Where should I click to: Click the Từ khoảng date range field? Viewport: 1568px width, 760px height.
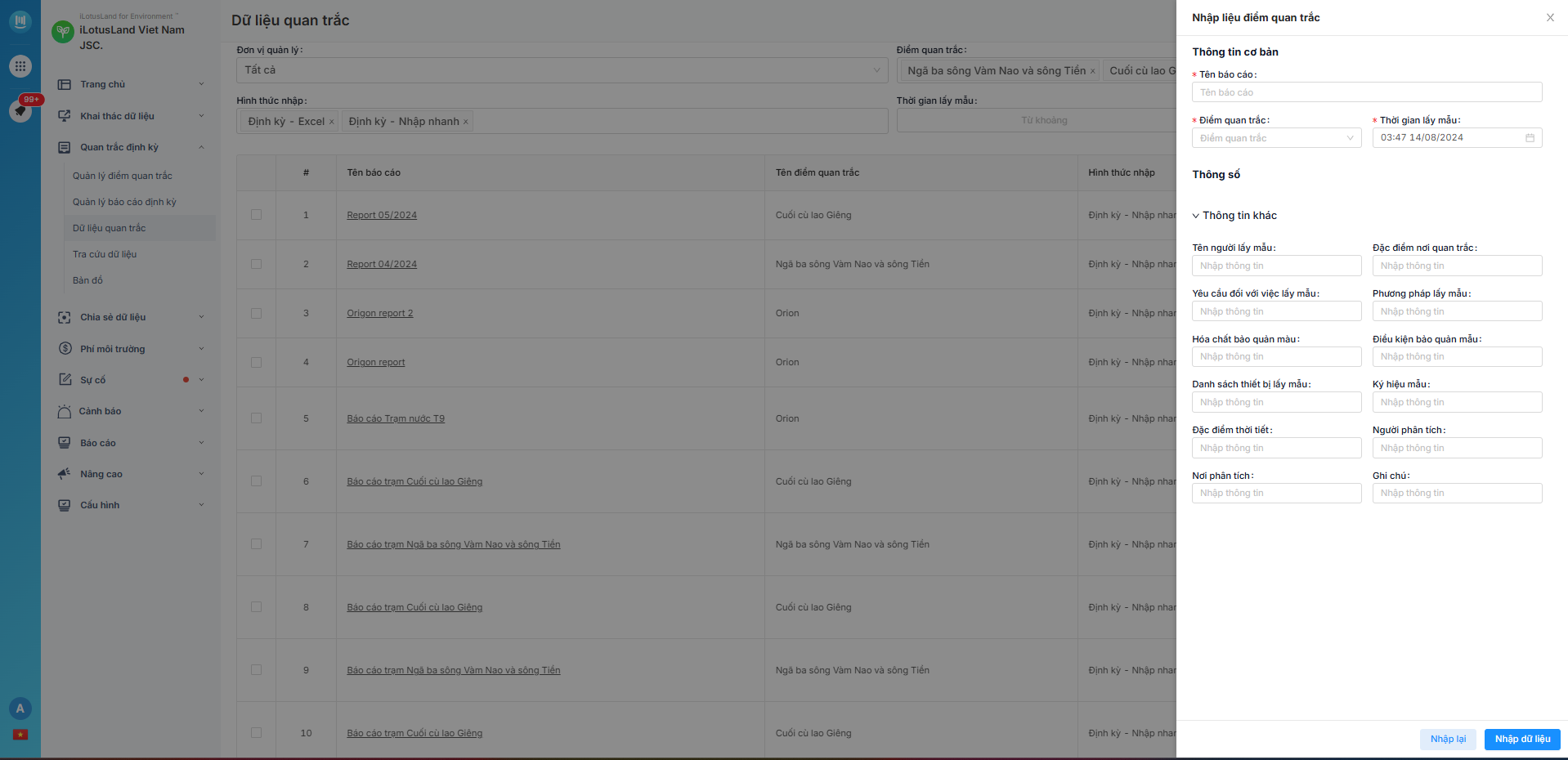click(1044, 120)
